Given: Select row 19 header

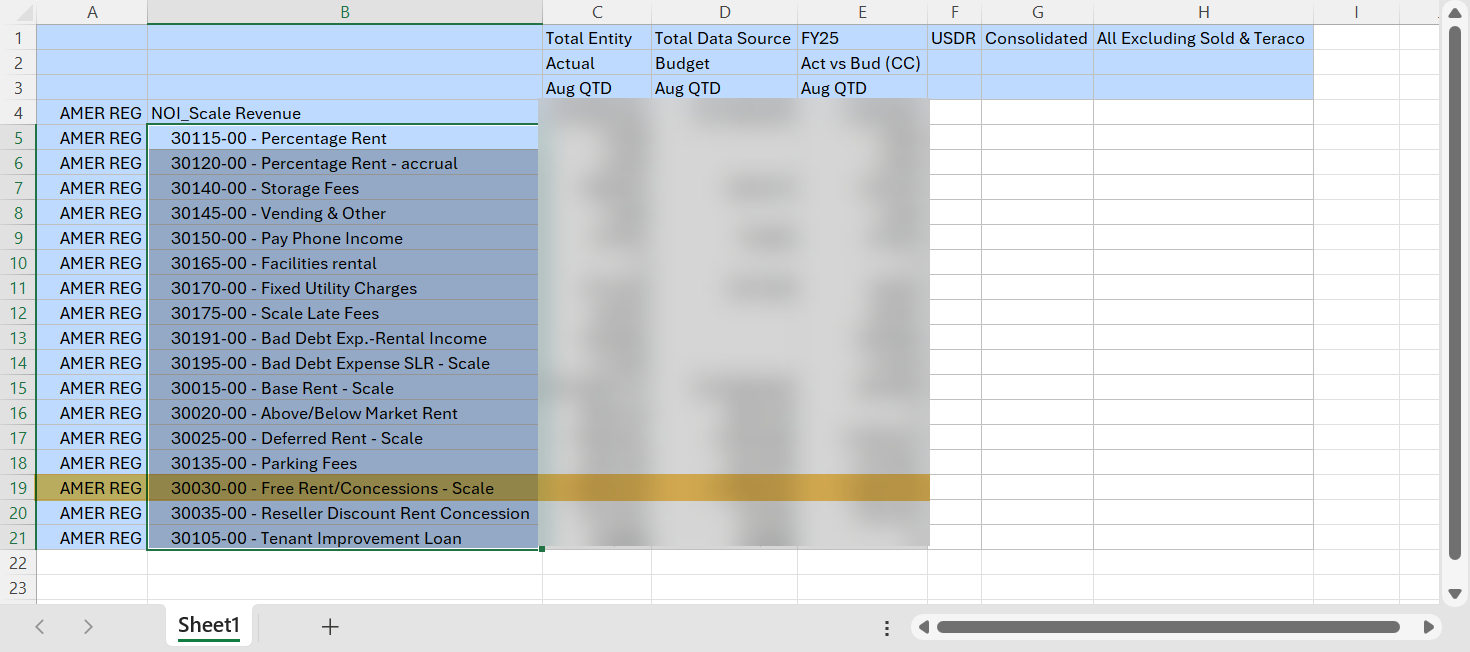Looking at the screenshot, I should click(x=18, y=488).
